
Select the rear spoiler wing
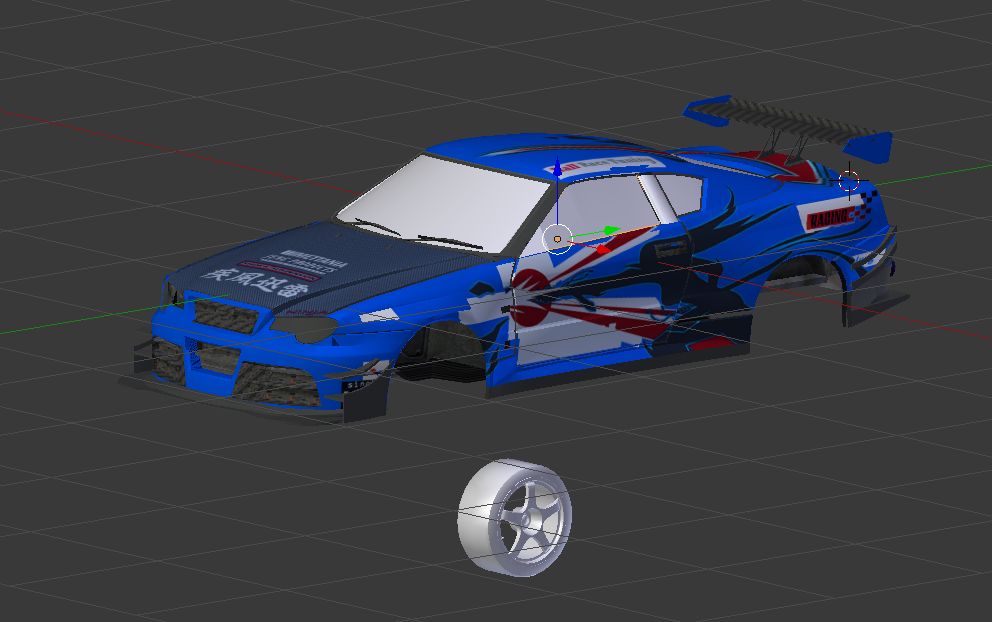tap(790, 128)
